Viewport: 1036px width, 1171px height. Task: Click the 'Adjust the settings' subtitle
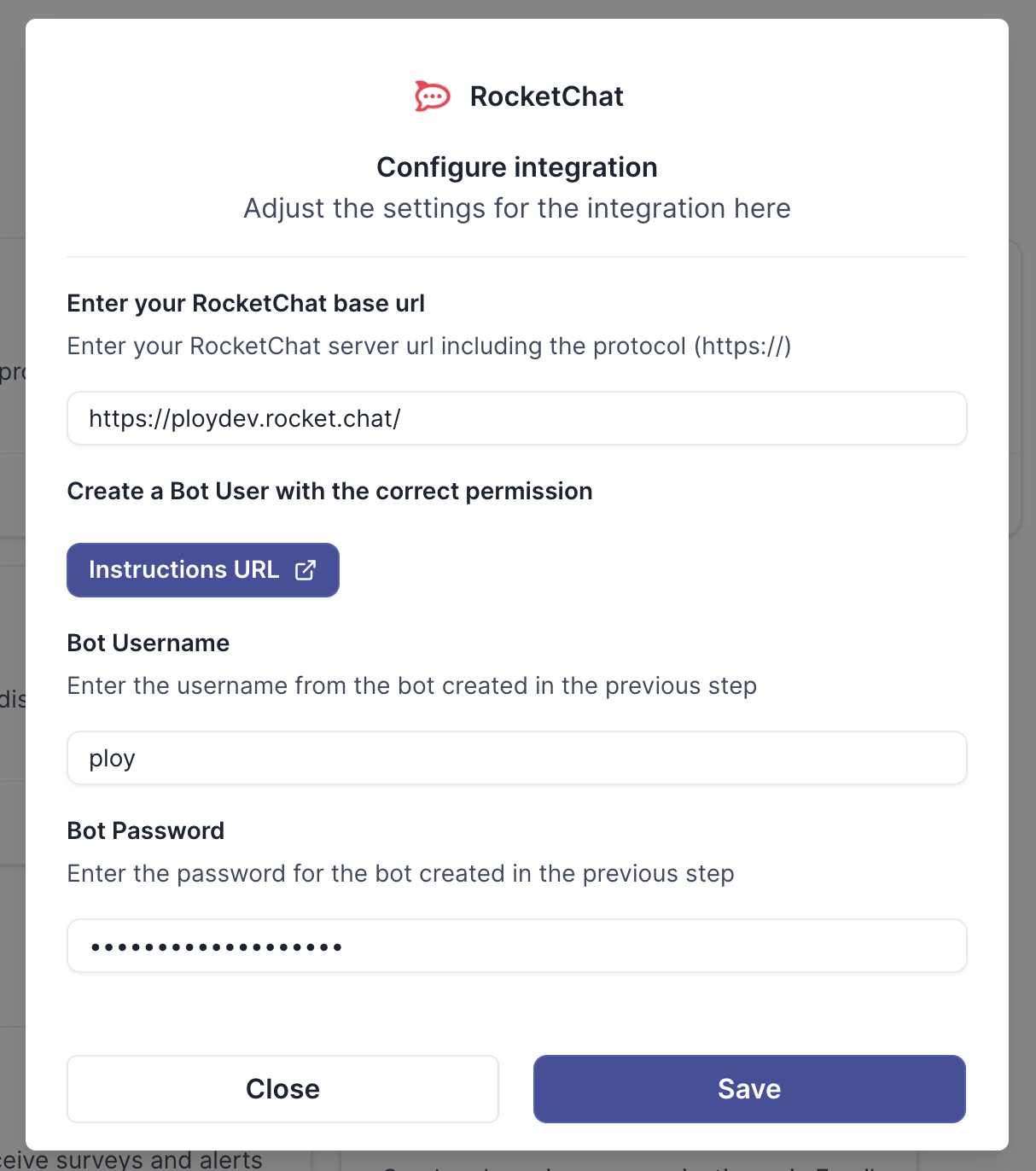(x=517, y=208)
